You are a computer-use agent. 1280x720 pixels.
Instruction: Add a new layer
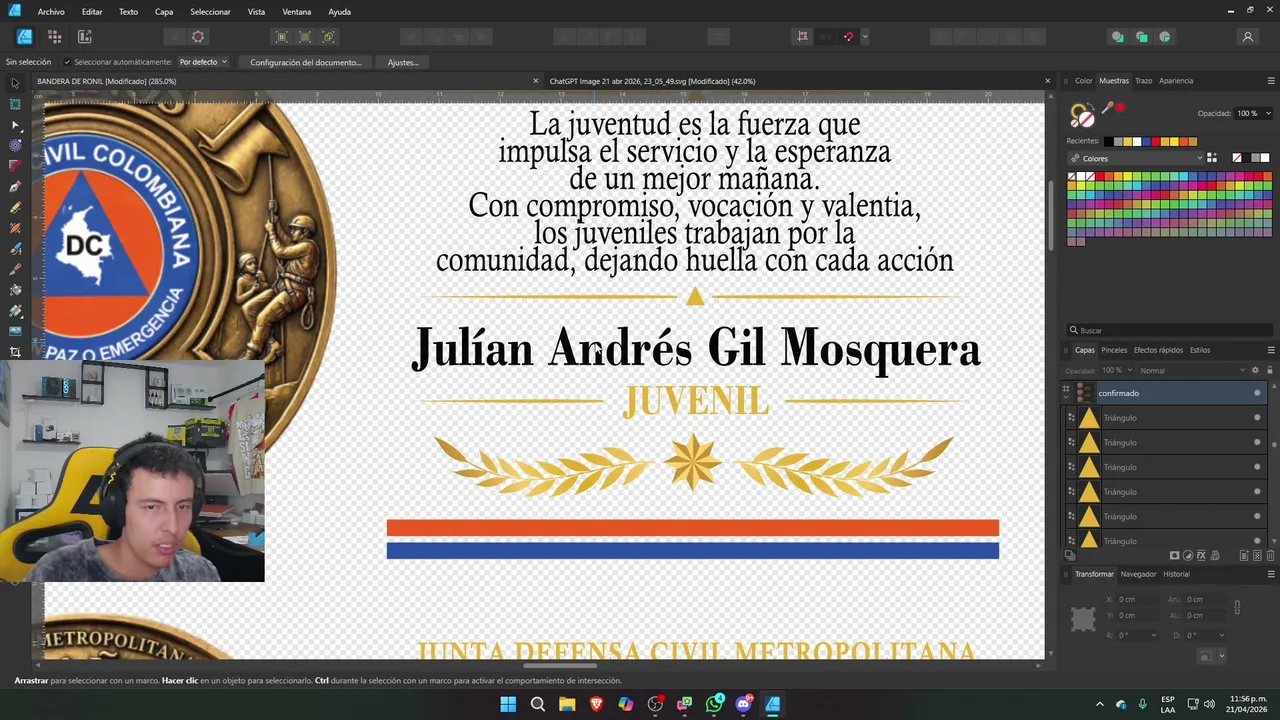[1244, 555]
